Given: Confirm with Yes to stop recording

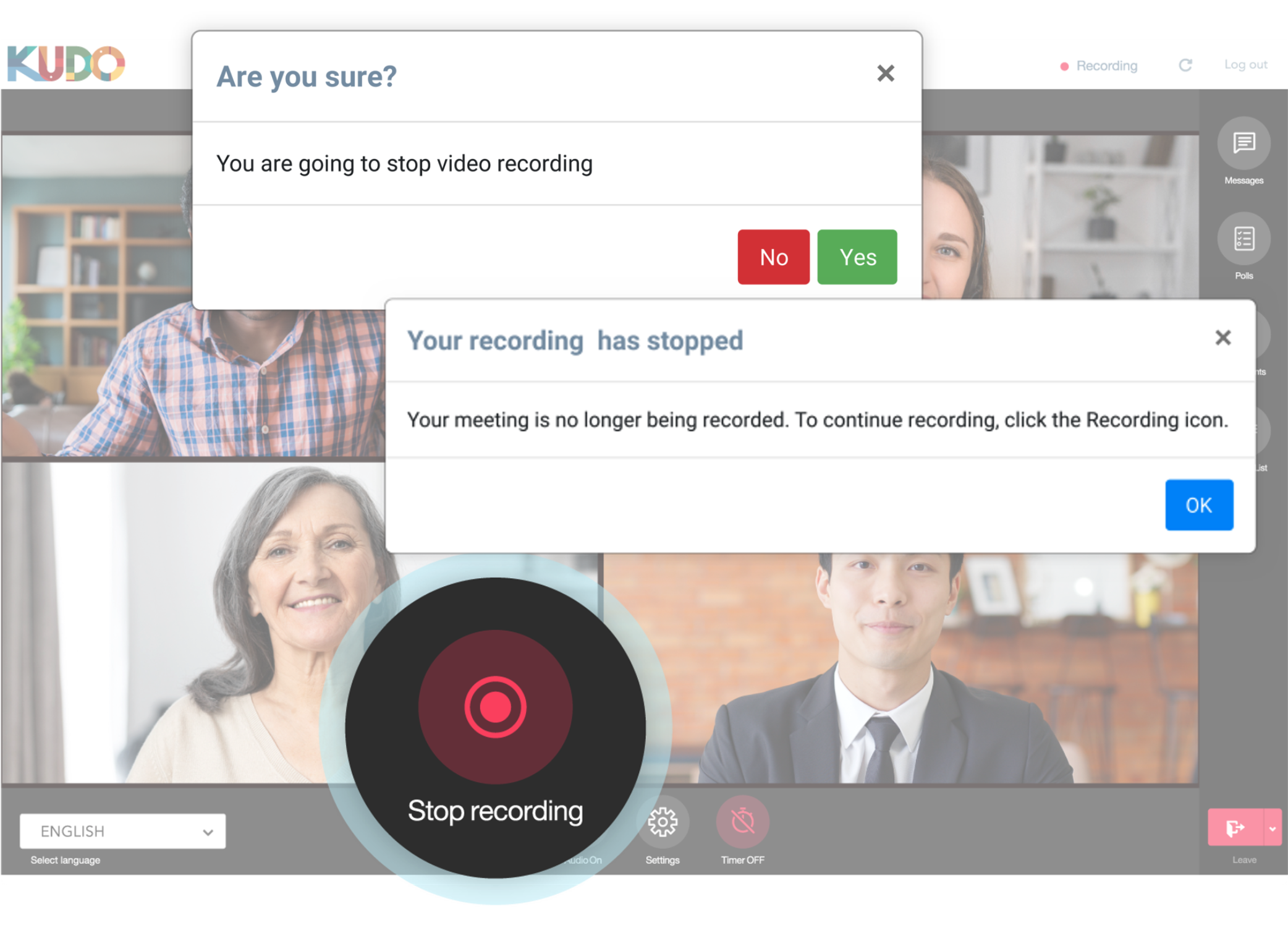Looking at the screenshot, I should point(857,257).
